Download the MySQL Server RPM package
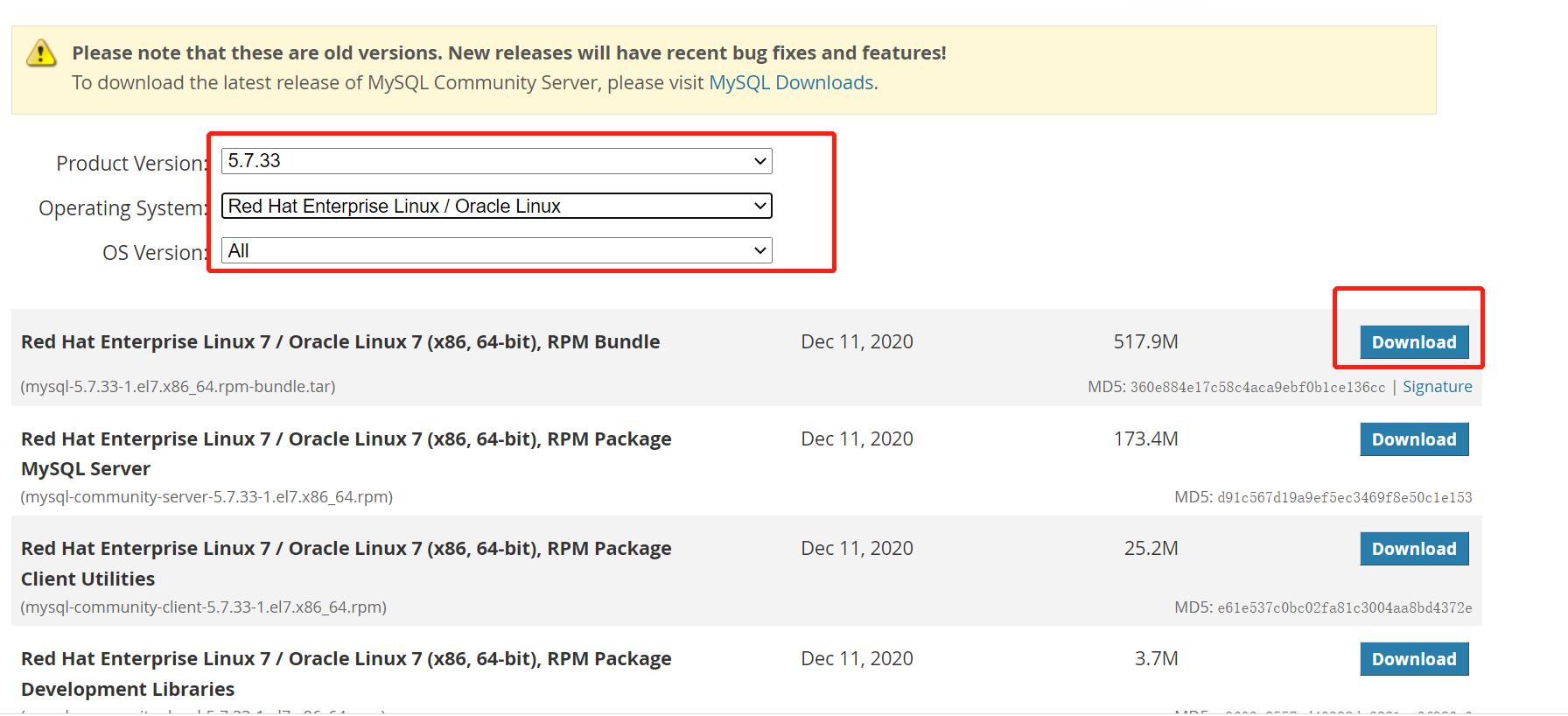1568x716 pixels. [x=1414, y=439]
